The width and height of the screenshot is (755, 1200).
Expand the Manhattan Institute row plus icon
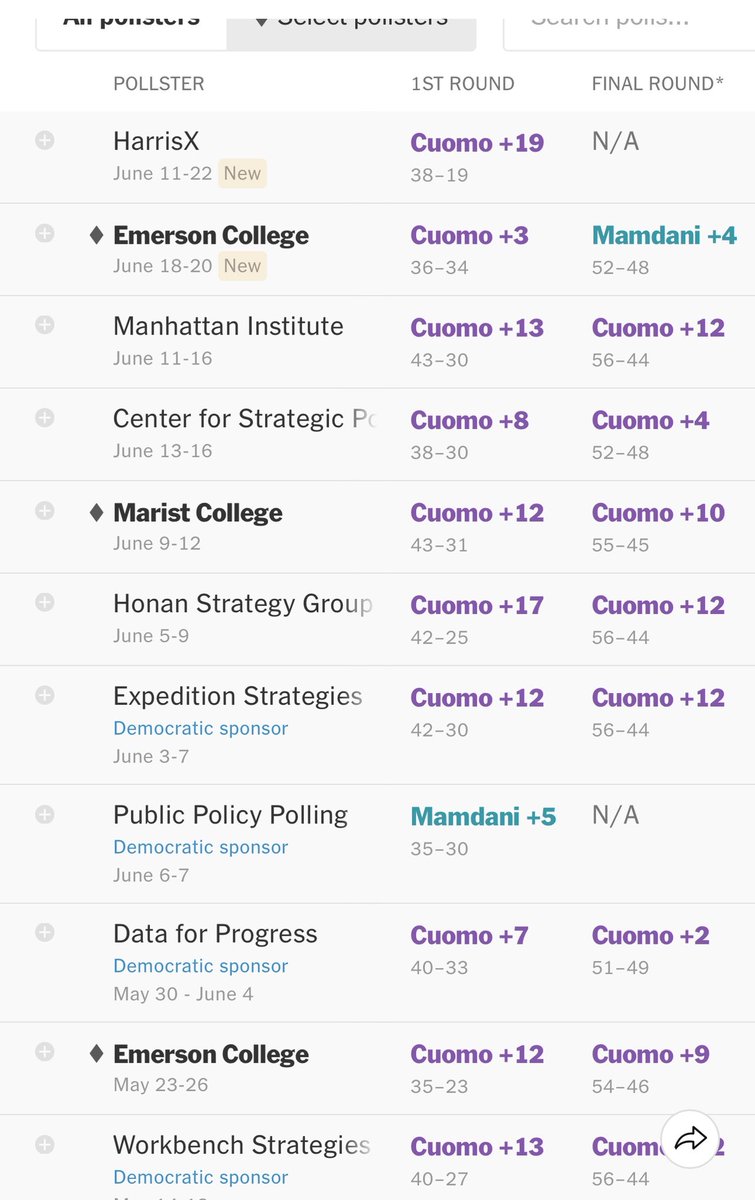point(44,325)
